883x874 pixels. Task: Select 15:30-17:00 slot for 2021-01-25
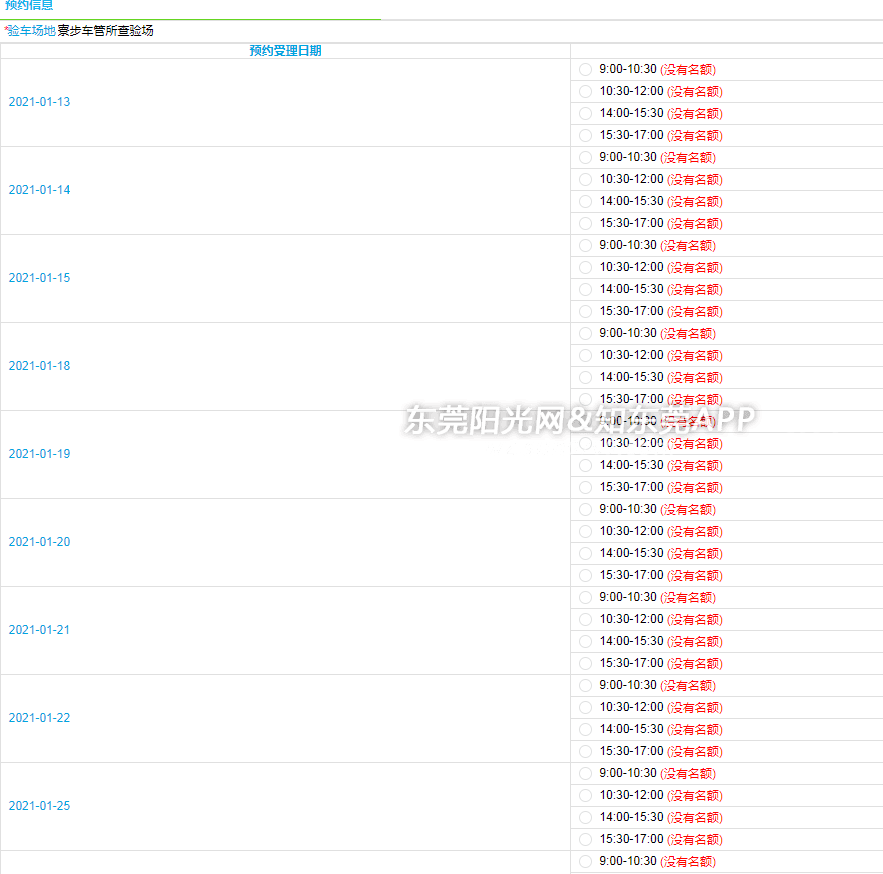click(586, 840)
